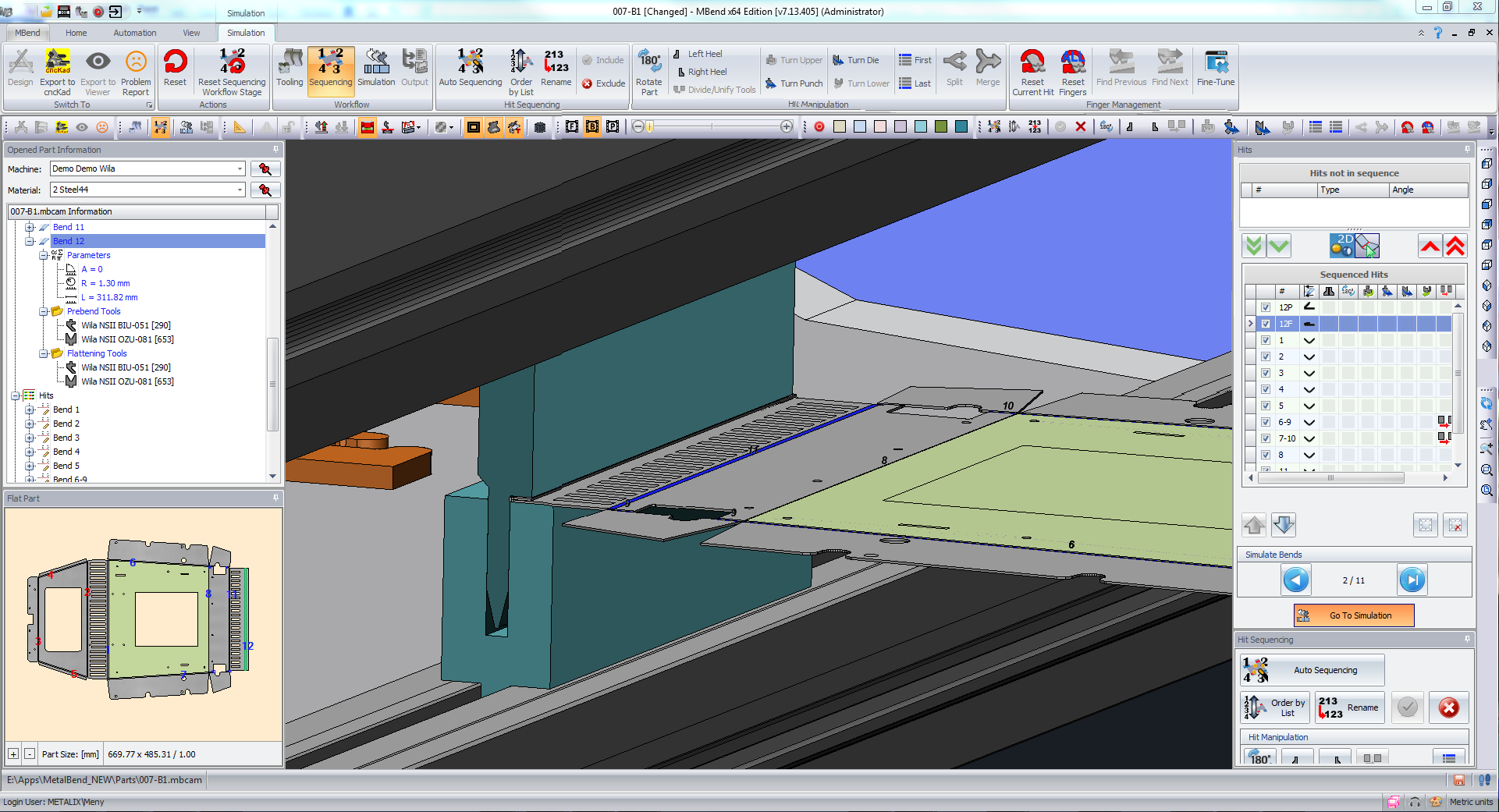
Task: Run Auto Sequencing from ribbon
Action: [x=471, y=68]
